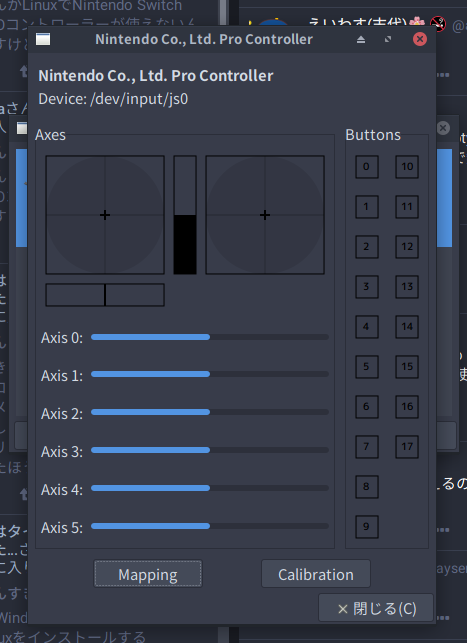Viewport: 467px width, 643px height.
Task: Click button indicator 15
Action: (x=407, y=366)
